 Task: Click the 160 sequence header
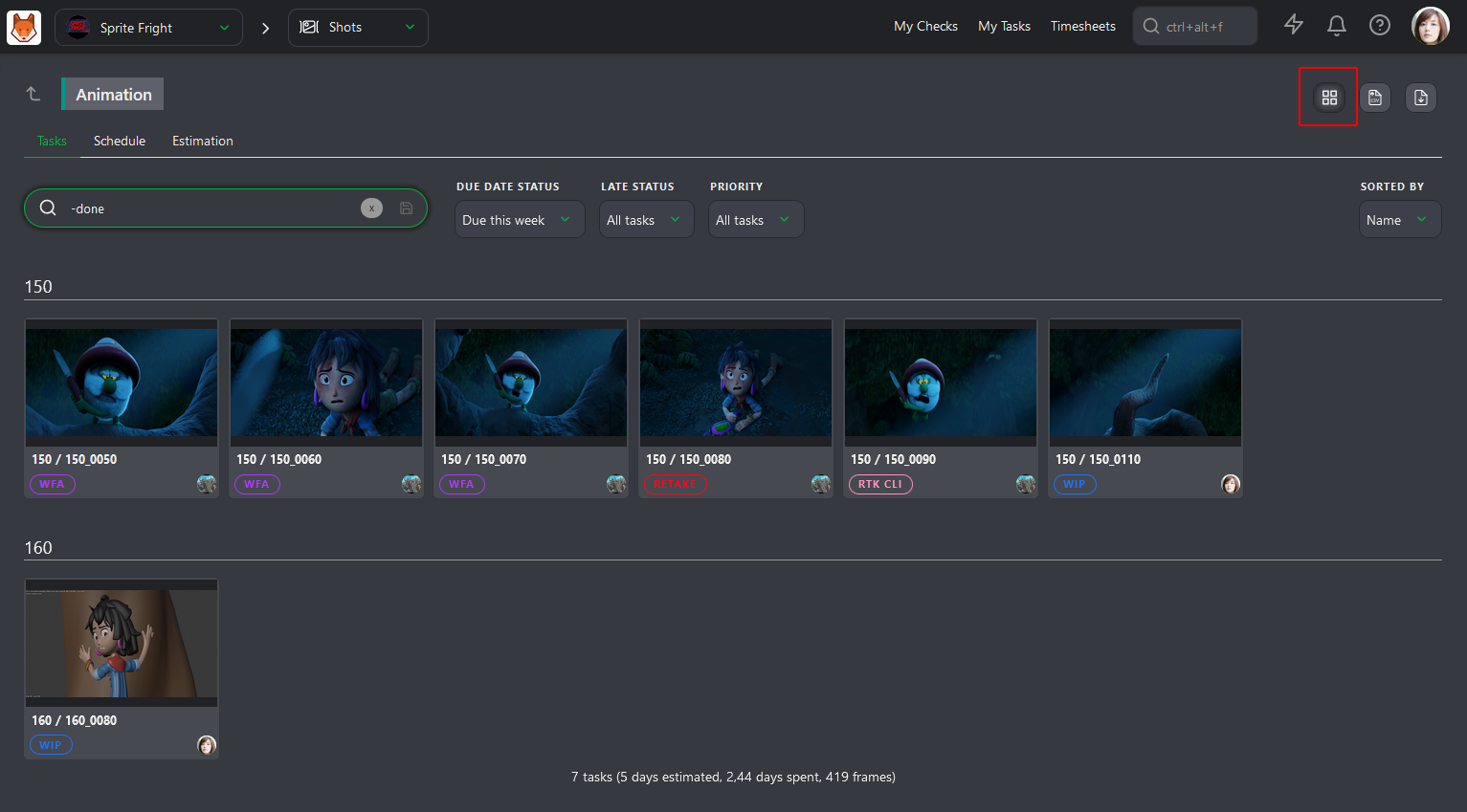(38, 548)
